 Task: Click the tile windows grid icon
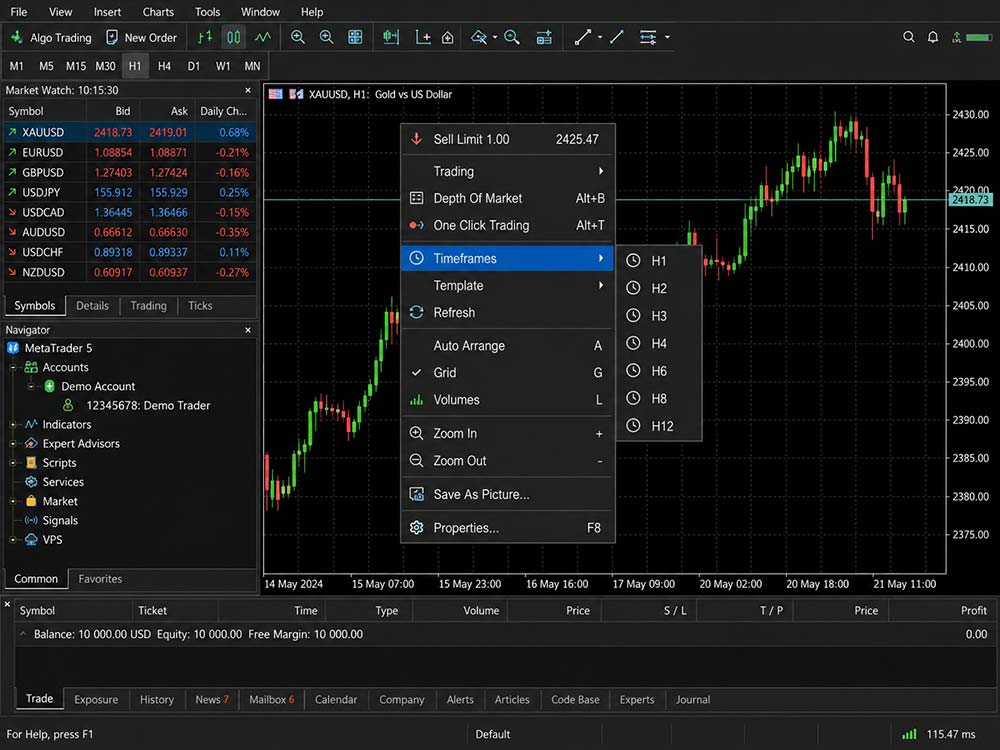pos(355,38)
